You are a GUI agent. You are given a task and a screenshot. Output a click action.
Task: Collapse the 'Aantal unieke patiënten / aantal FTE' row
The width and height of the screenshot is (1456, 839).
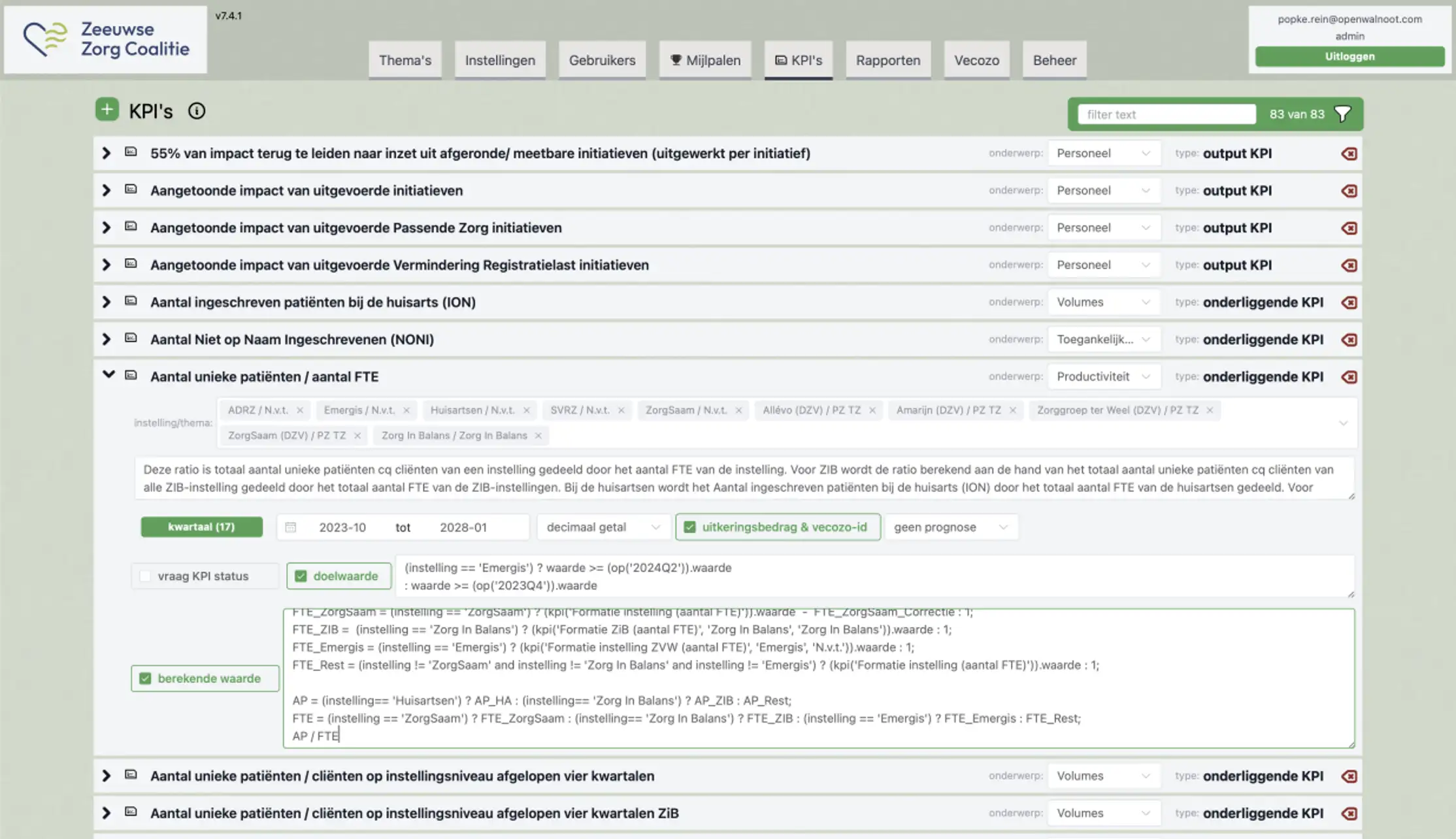point(108,375)
